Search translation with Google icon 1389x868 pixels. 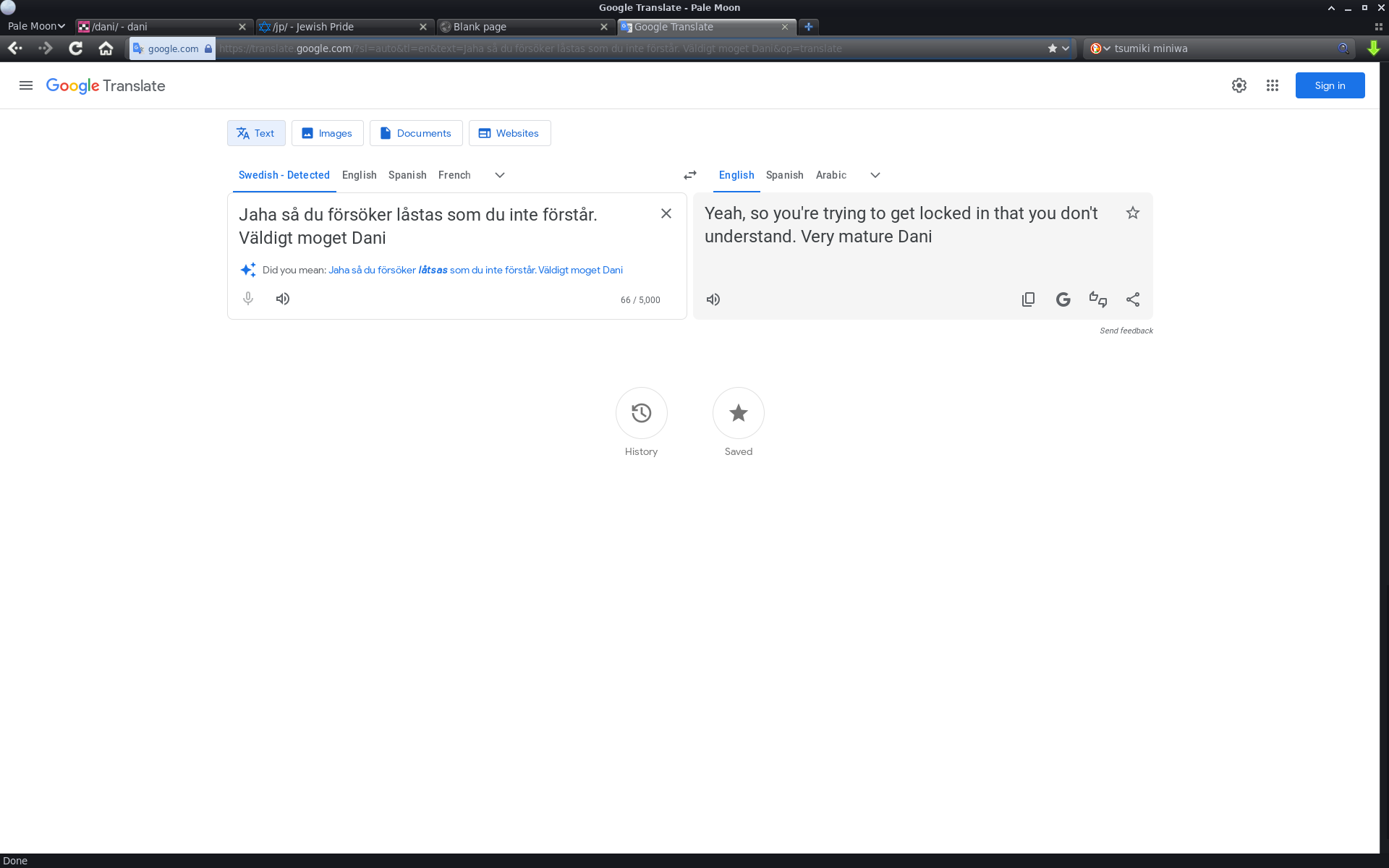pos(1063,299)
